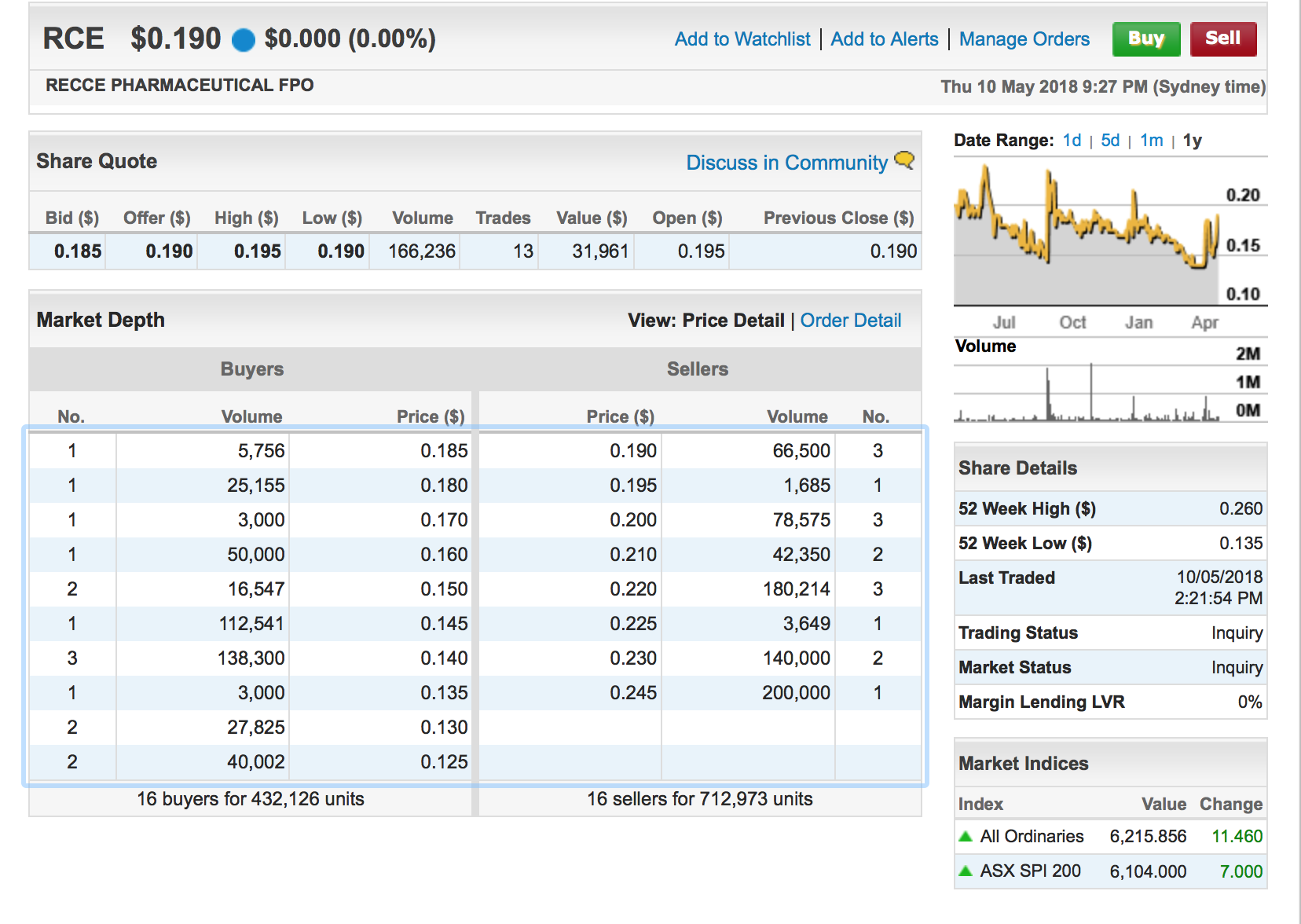Click buyer volume 112,541
The height and width of the screenshot is (924, 1301).
click(x=251, y=624)
